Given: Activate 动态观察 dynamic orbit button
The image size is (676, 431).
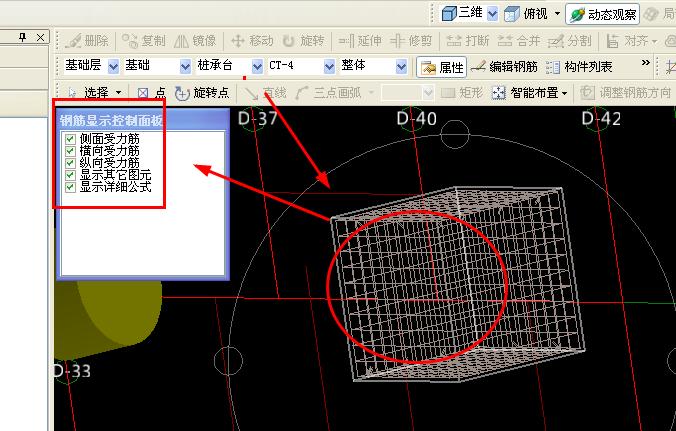Looking at the screenshot, I should [x=603, y=14].
